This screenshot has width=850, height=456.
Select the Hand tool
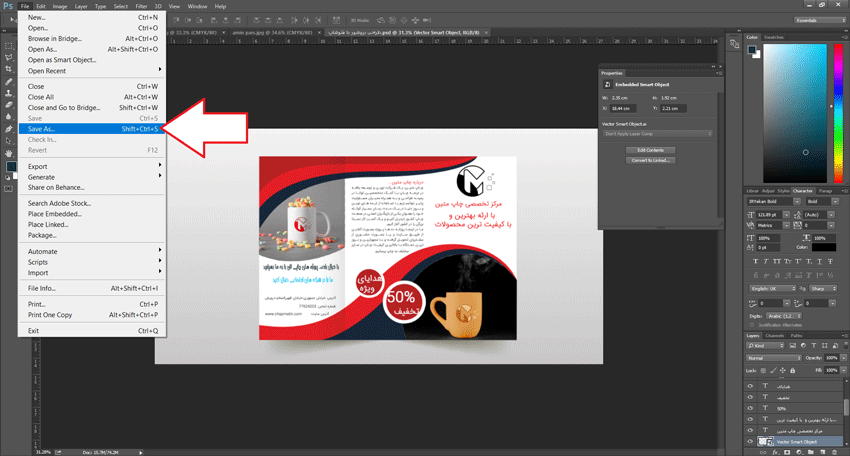pyautogui.click(x=8, y=153)
